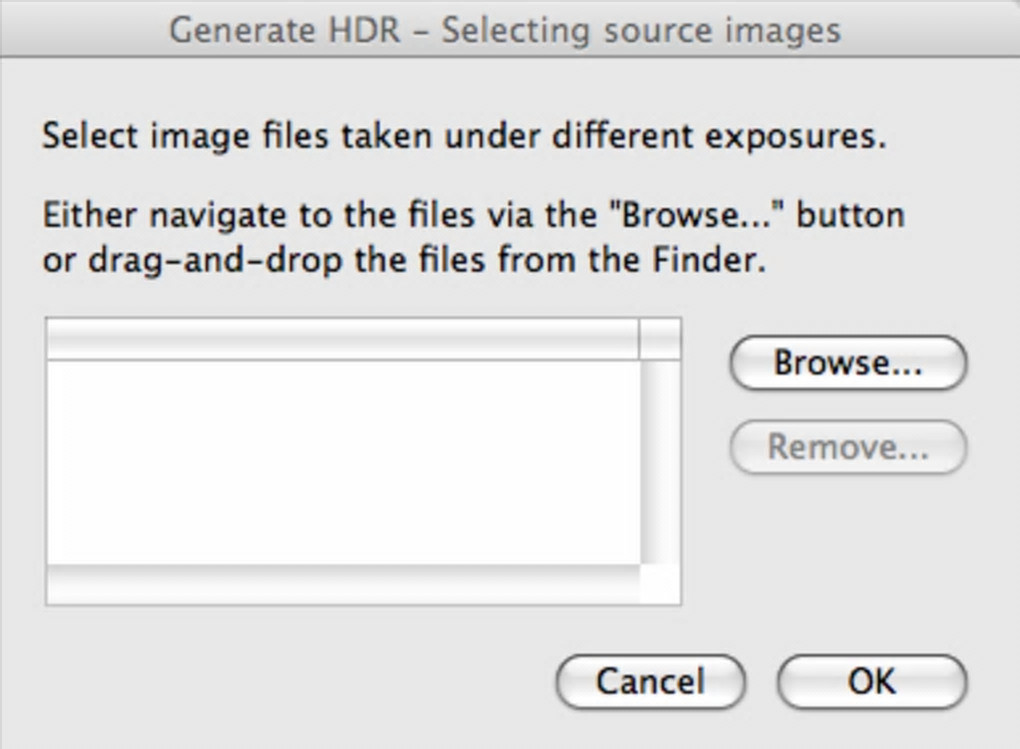This screenshot has height=749, width=1020.
Task: Click the "Select image files" instruction line
Action: pyautogui.click(x=464, y=135)
